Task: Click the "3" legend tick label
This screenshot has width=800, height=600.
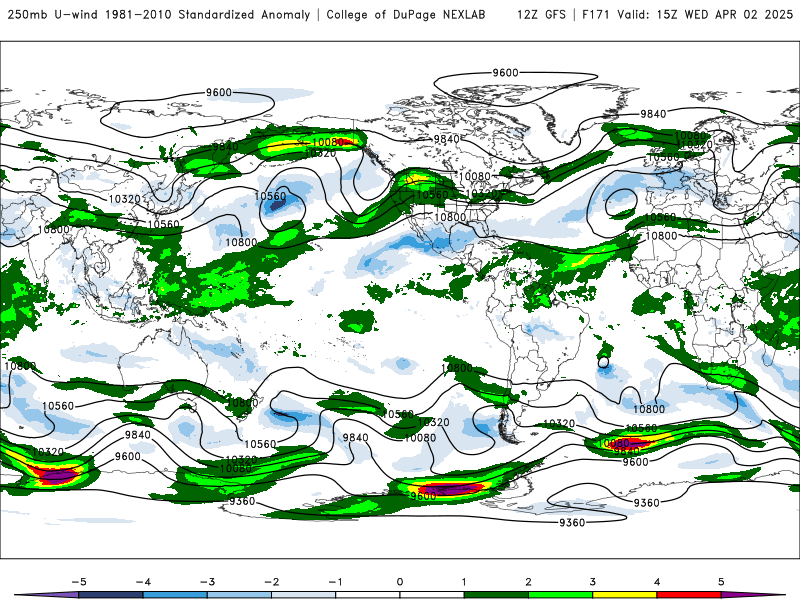Action: coord(593,582)
